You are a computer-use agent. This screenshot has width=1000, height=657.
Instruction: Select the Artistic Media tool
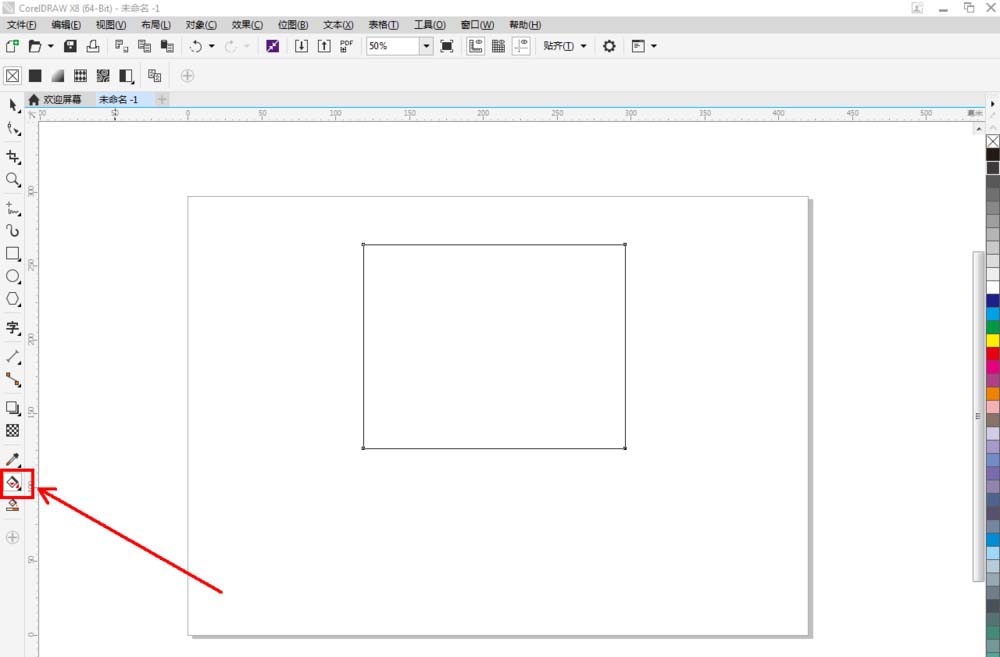pos(13,230)
